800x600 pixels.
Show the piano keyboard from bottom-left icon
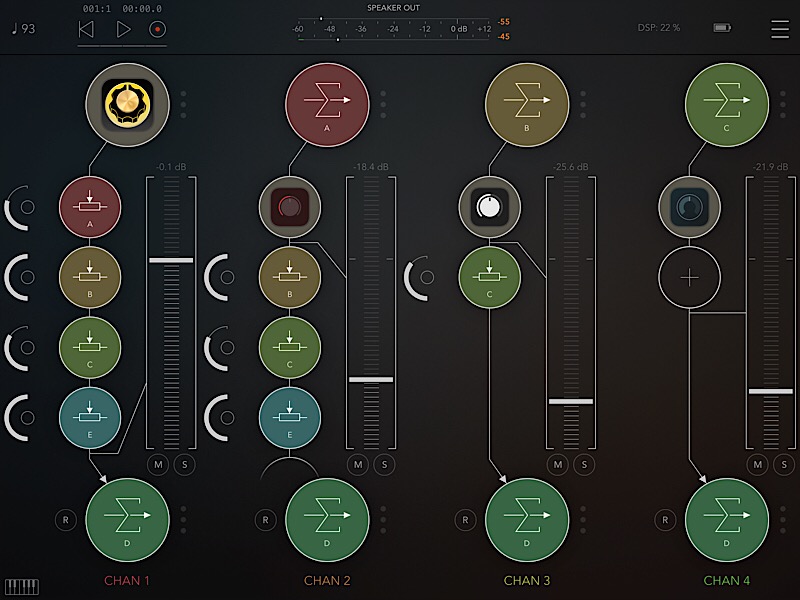click(x=21, y=586)
